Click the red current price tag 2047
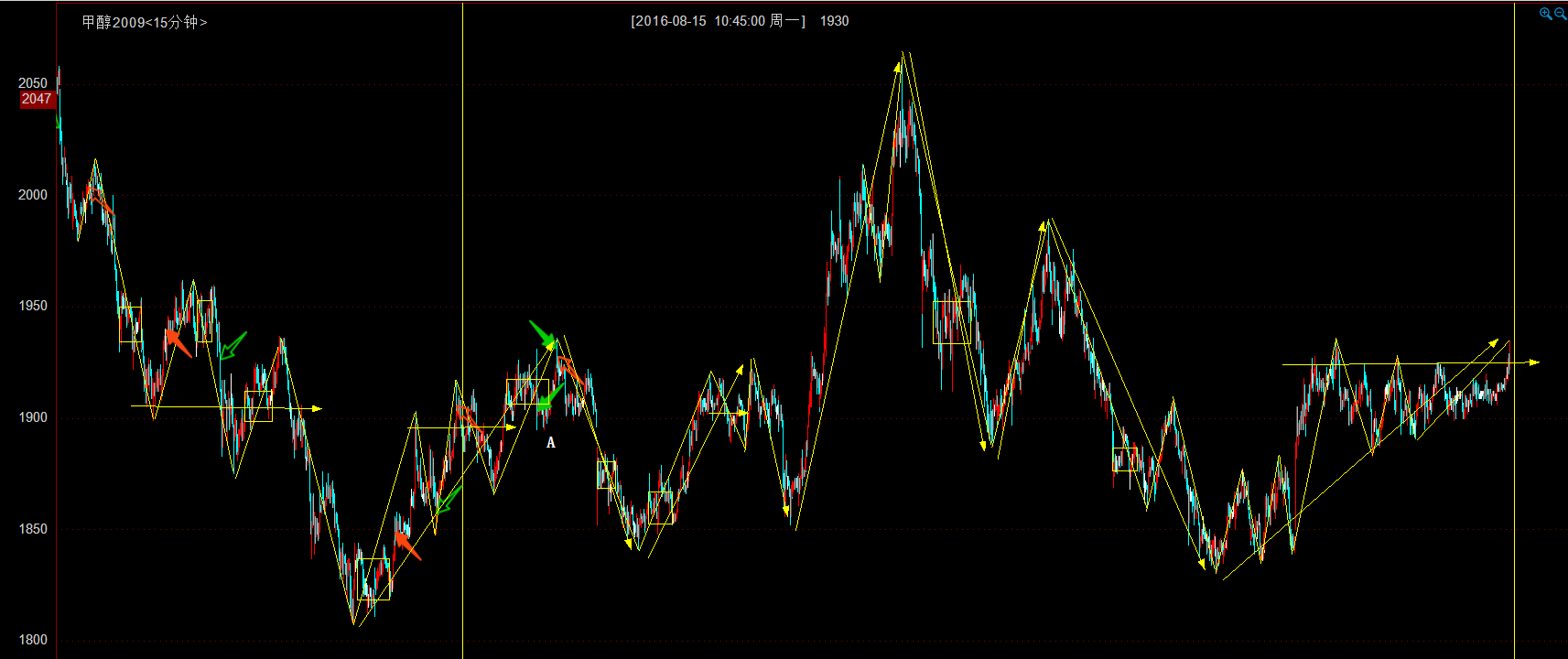This screenshot has width=1568, height=659. point(37,99)
